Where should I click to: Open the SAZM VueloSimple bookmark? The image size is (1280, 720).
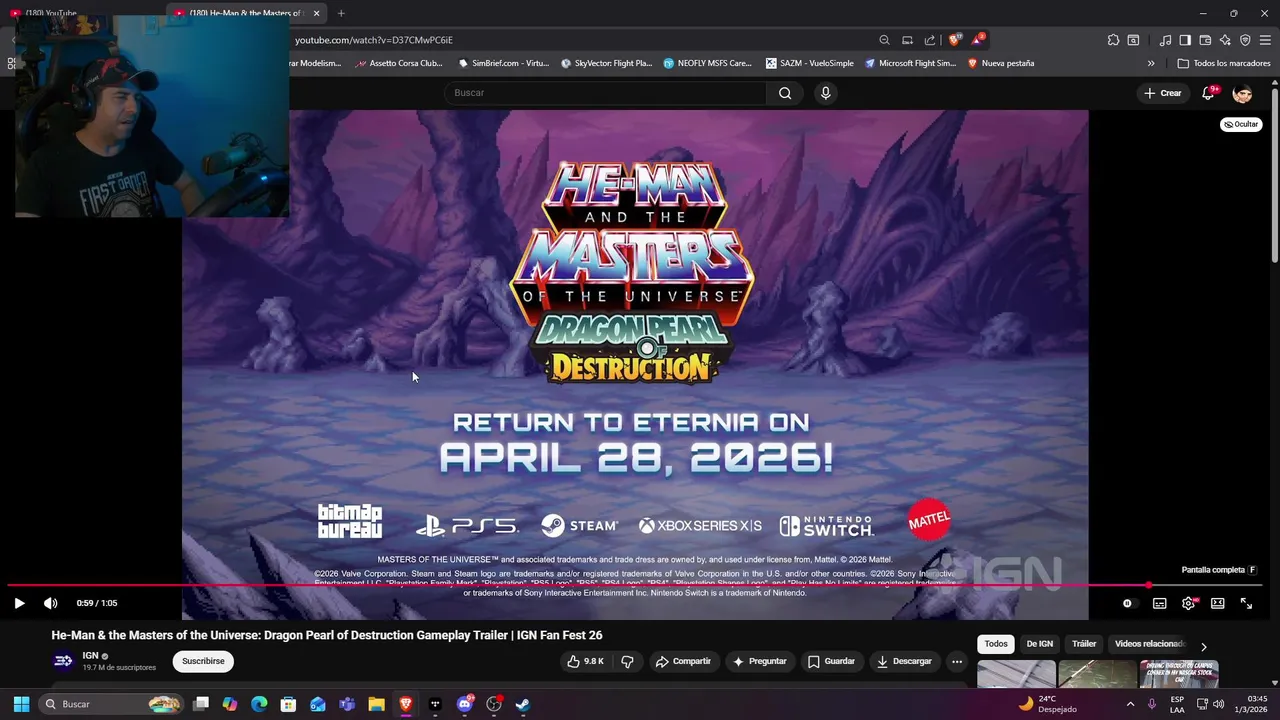click(810, 63)
